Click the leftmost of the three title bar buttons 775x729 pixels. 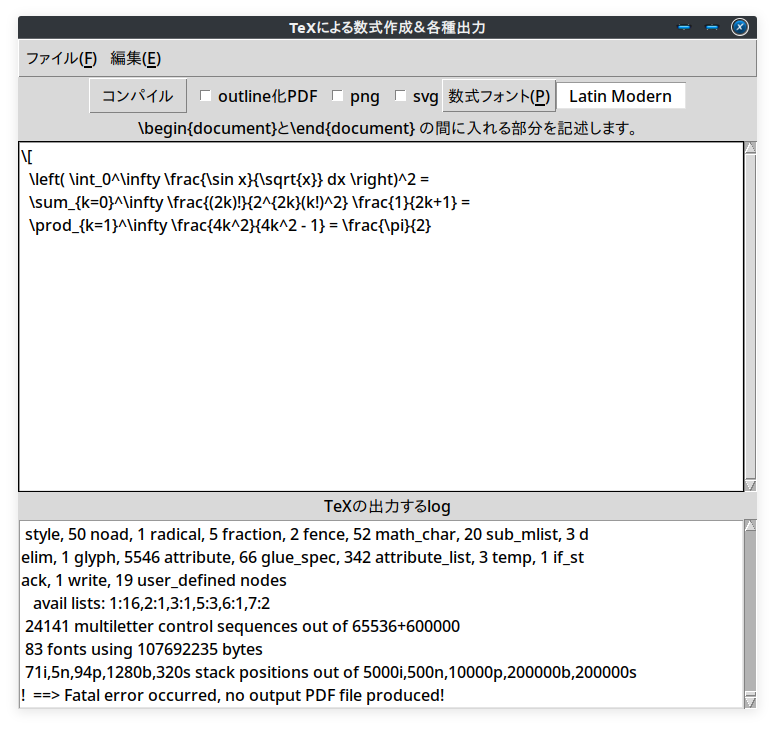684,27
